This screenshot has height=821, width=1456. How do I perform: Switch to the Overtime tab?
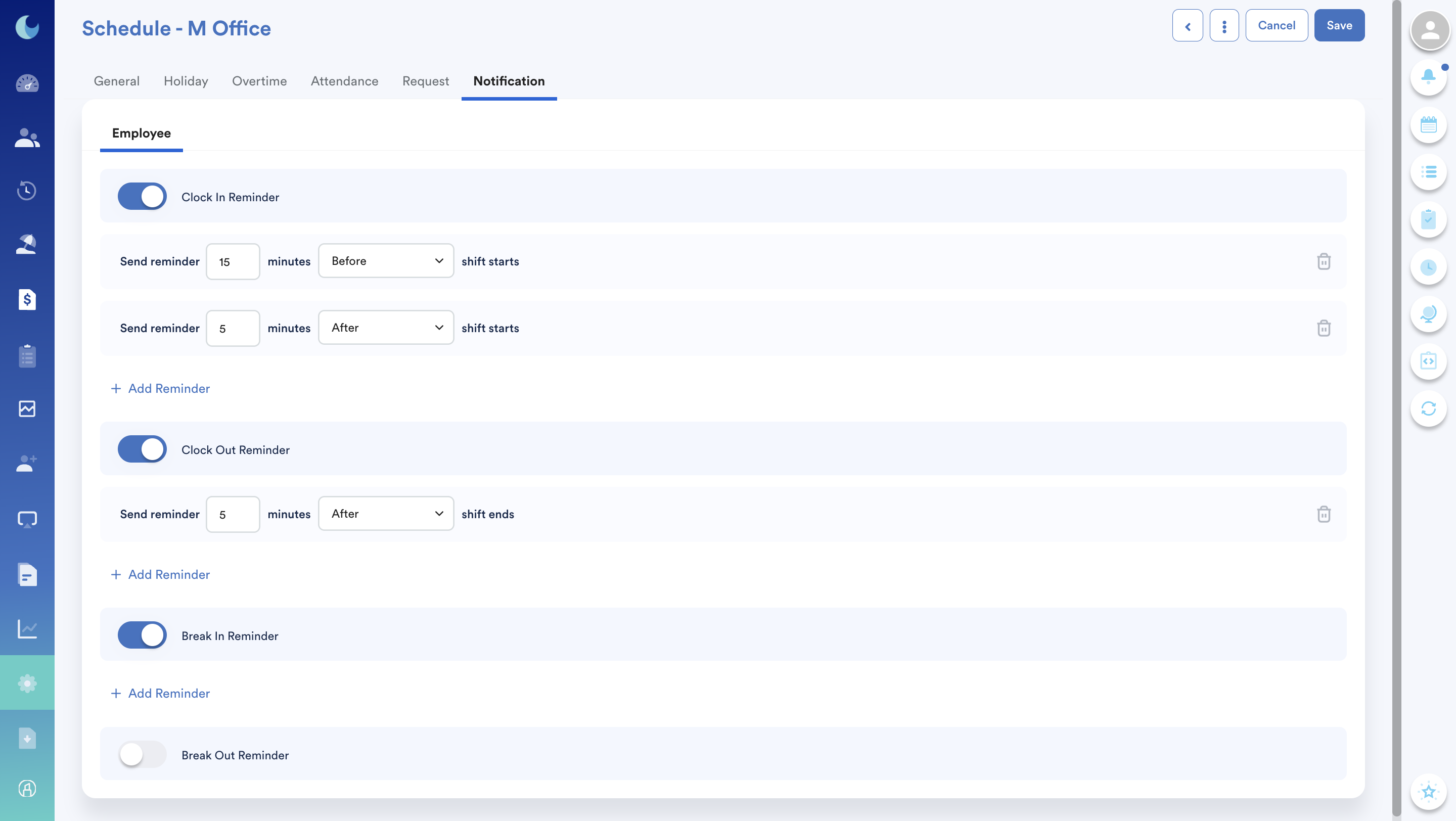(259, 81)
